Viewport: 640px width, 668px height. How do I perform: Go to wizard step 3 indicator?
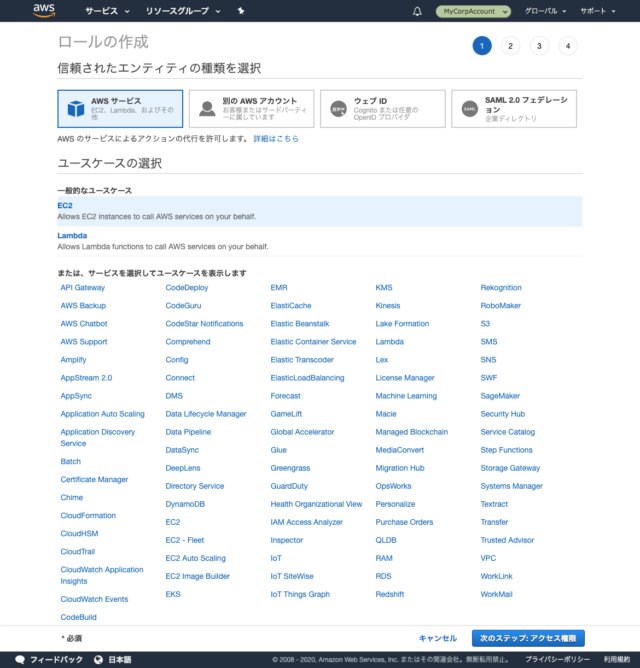point(539,46)
